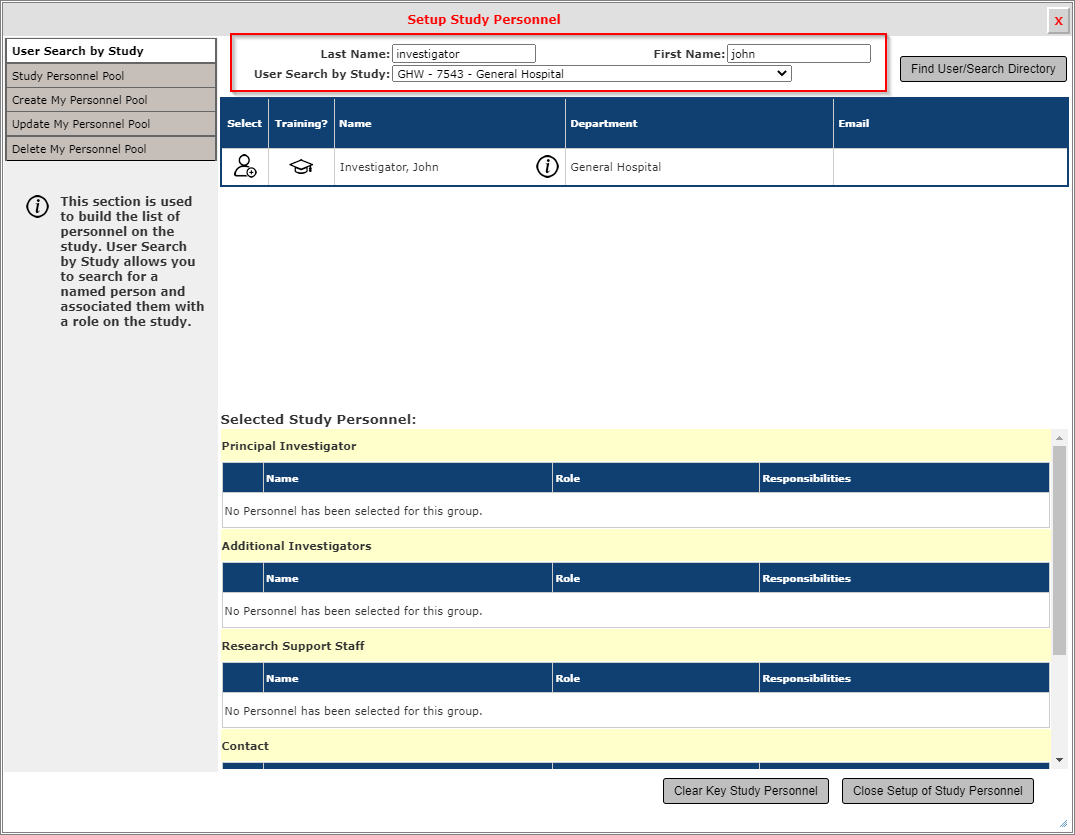Open Update My Personnel Pool tab

111,124
